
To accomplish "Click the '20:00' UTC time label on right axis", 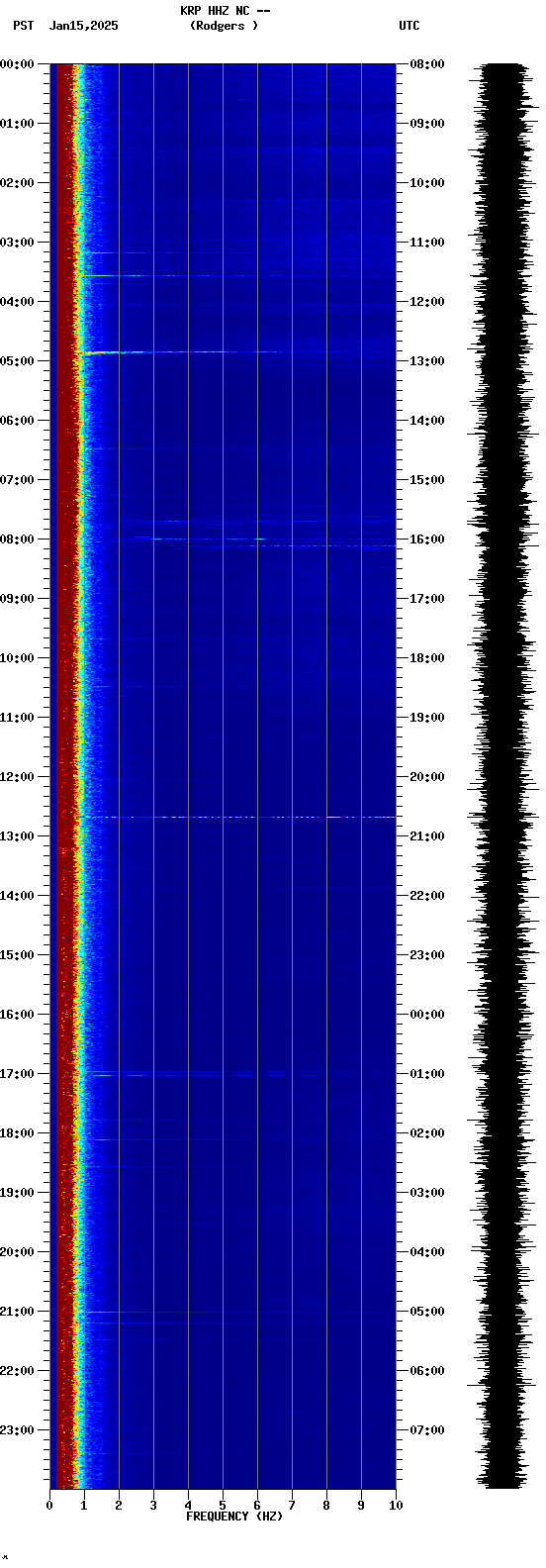I will point(427,777).
